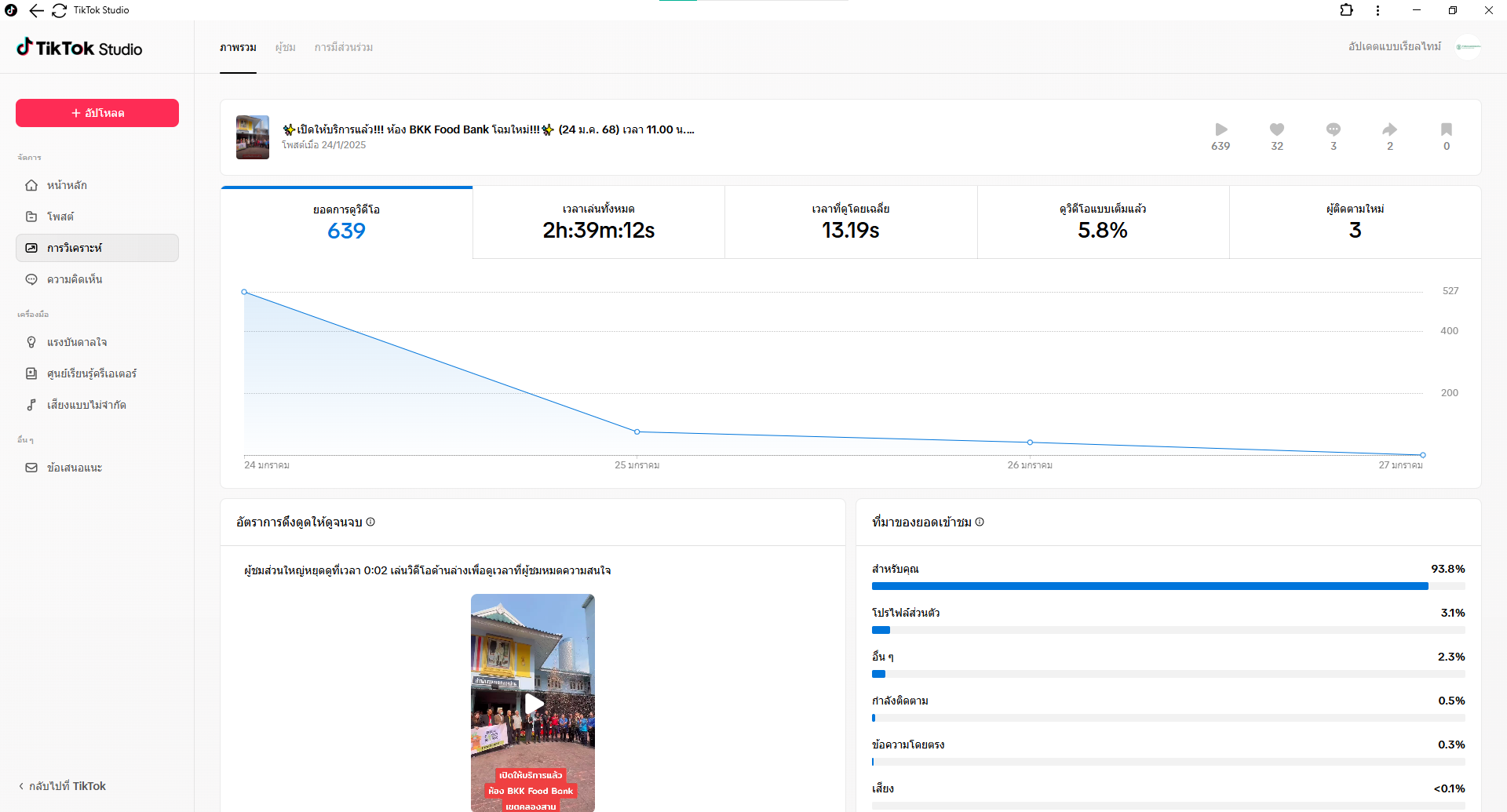1507x812 pixels.
Task: Click the สำหรับคุณ 93.8% progress bar
Action: pyautogui.click(x=1168, y=586)
